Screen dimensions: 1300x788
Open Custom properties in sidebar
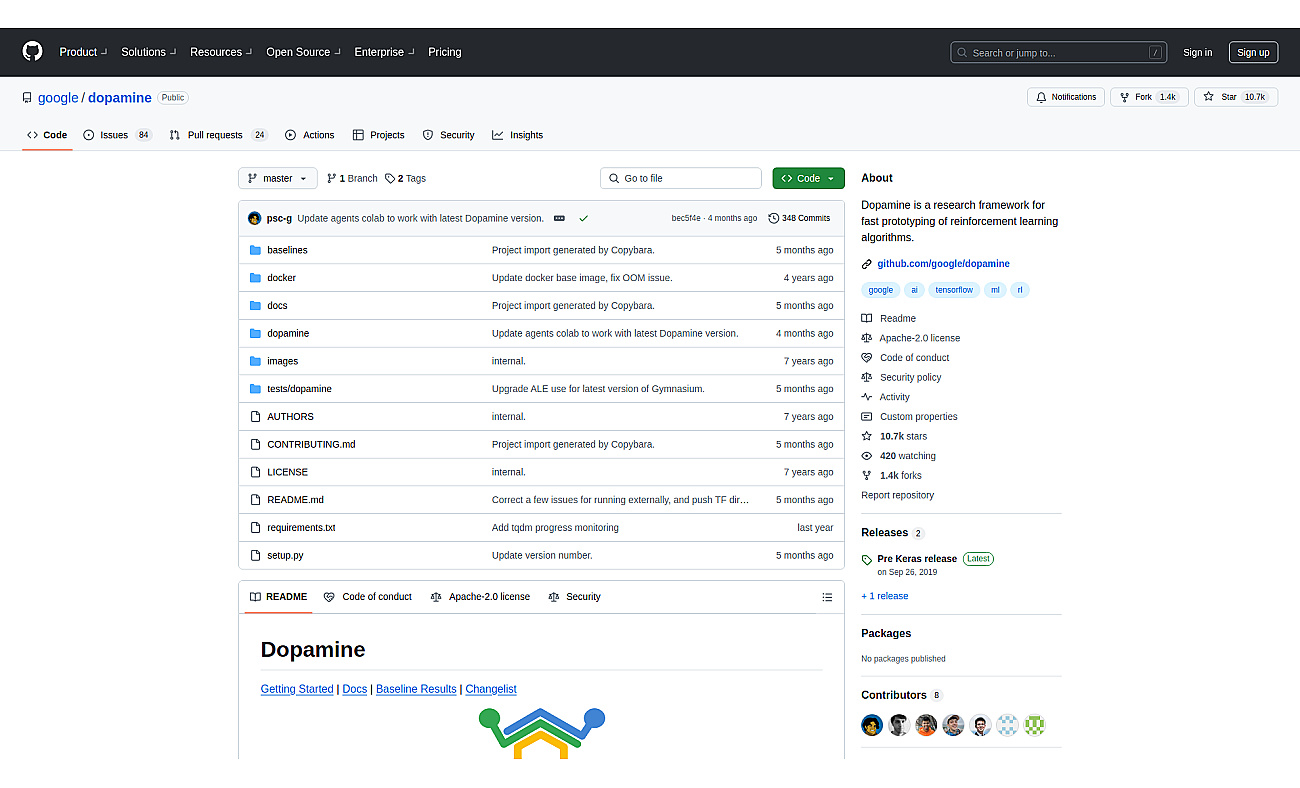pyautogui.click(x=909, y=417)
